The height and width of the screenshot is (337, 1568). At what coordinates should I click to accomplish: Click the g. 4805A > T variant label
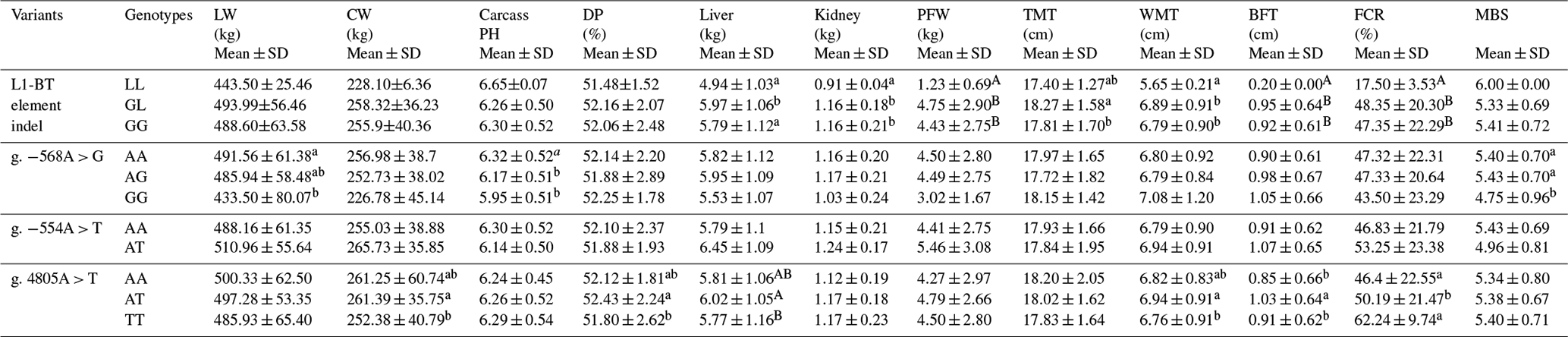pyautogui.click(x=55, y=279)
